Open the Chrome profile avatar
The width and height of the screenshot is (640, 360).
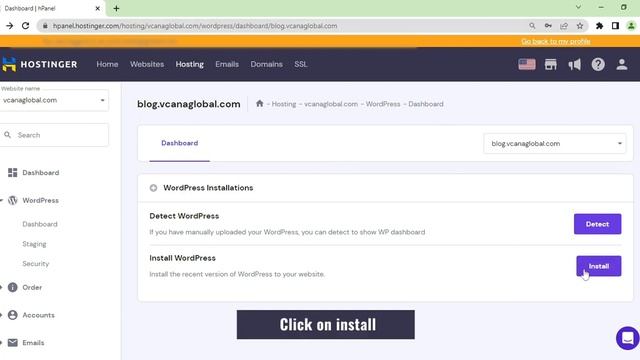(631, 26)
